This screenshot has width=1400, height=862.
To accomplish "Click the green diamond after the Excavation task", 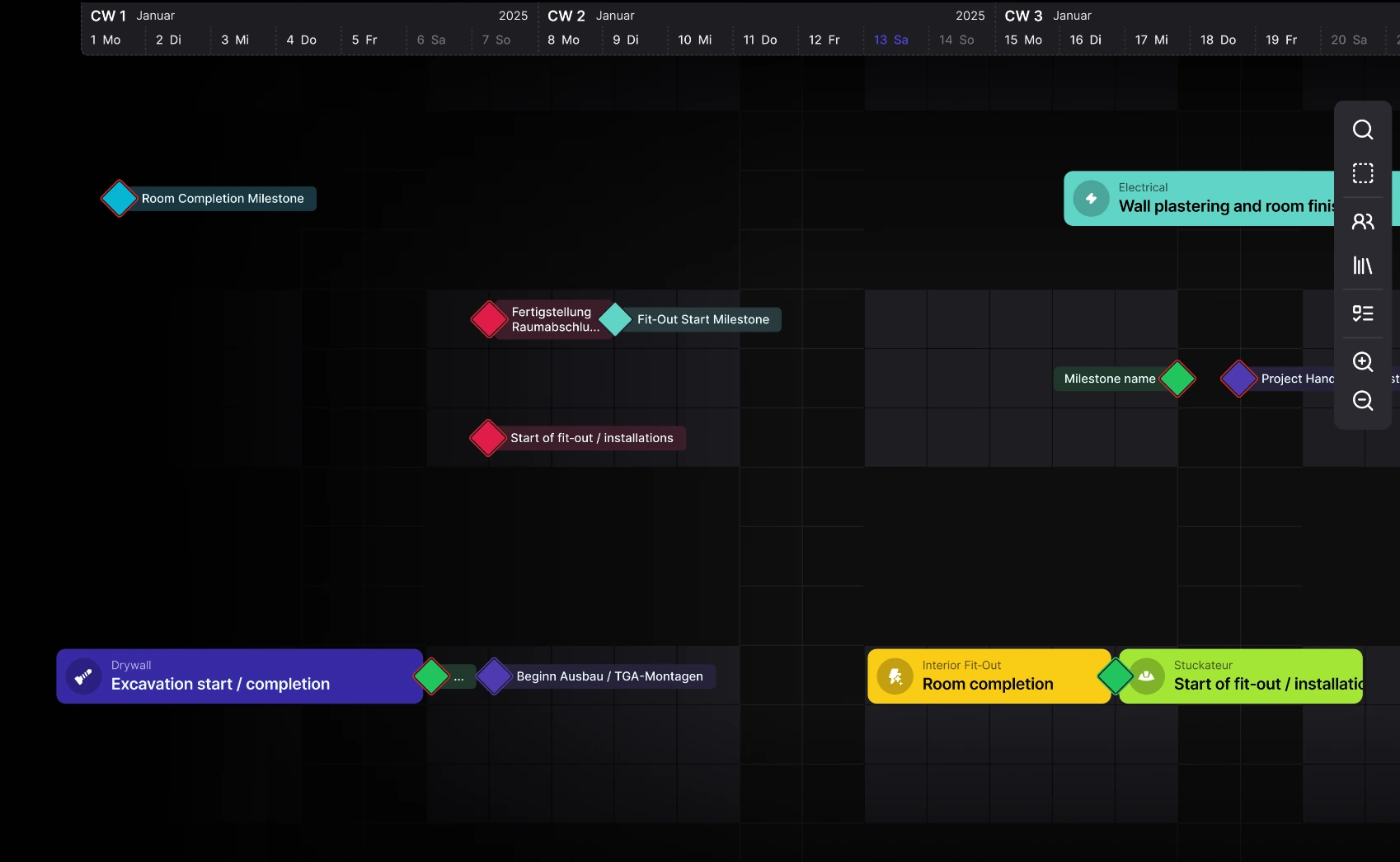I will tap(431, 676).
